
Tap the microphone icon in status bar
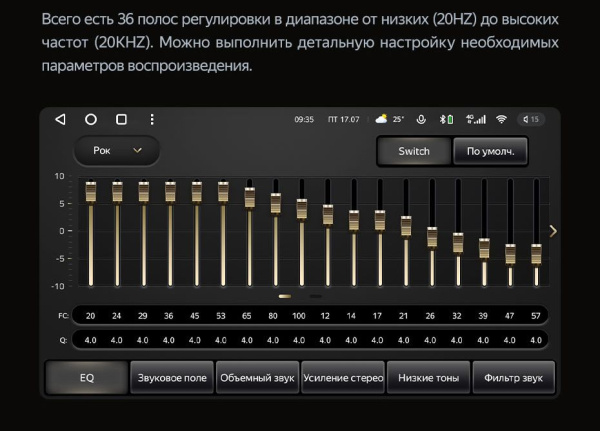(x=421, y=119)
